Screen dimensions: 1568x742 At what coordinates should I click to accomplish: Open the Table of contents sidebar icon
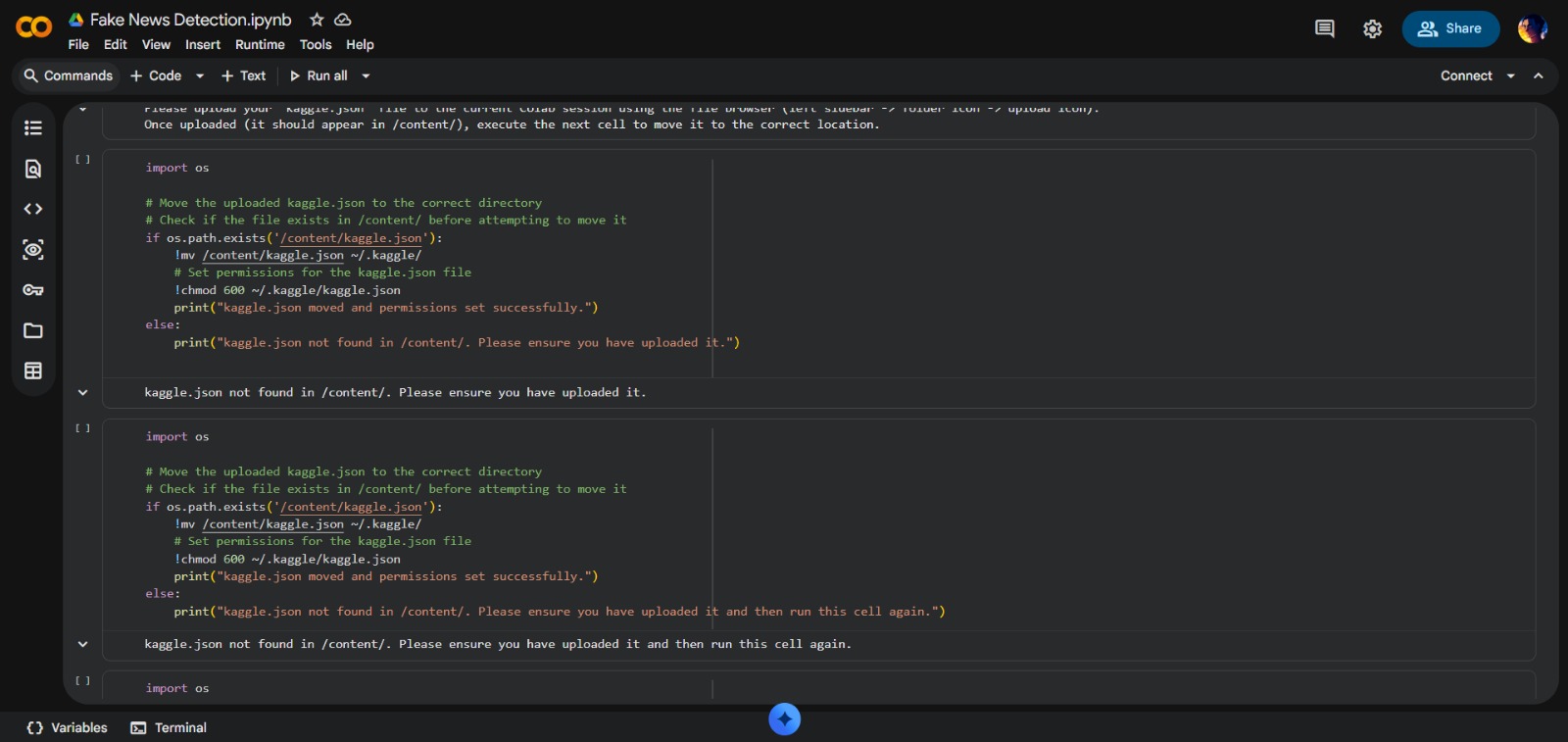click(x=33, y=128)
